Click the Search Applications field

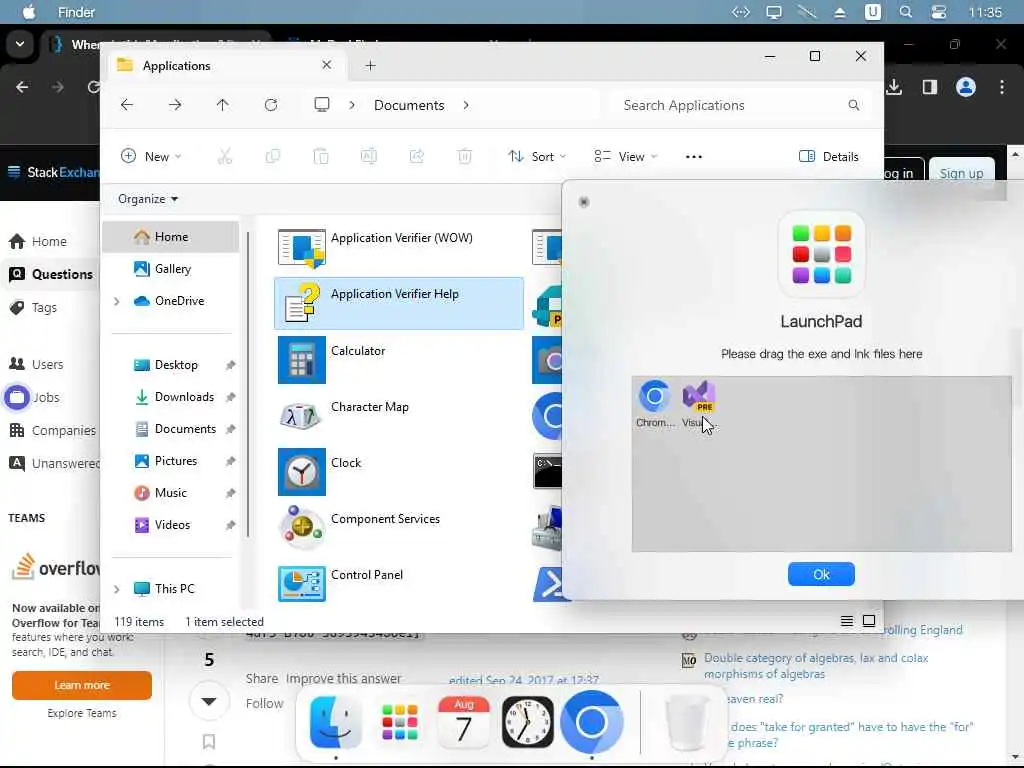coord(741,105)
